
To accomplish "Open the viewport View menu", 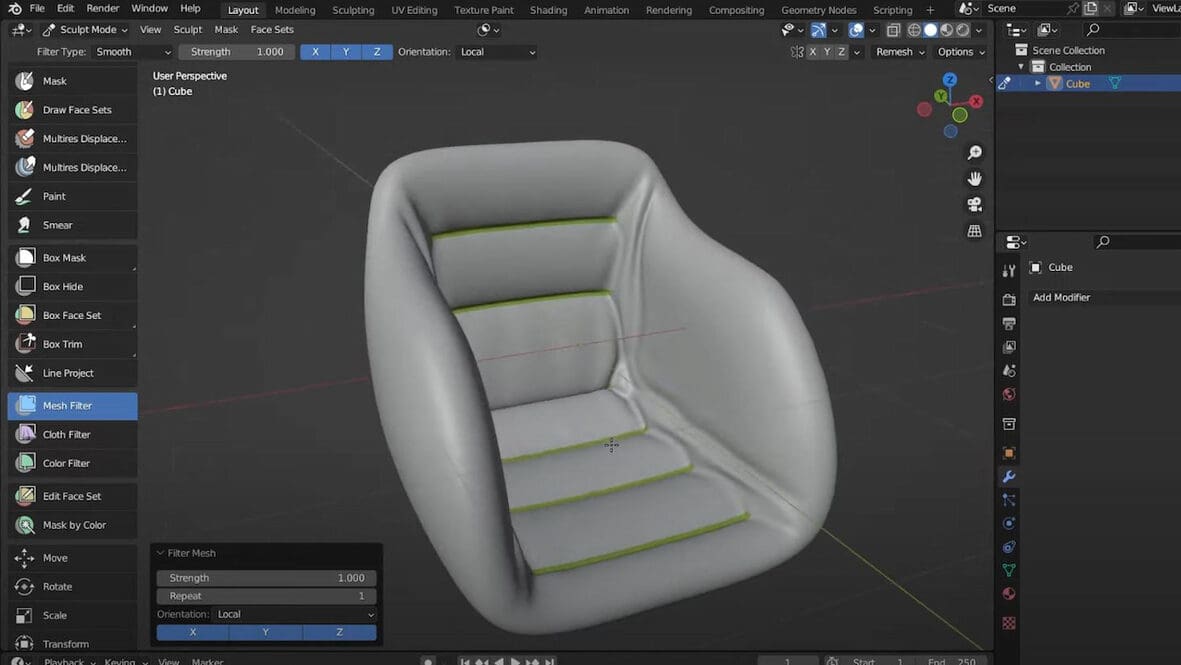I will [151, 30].
